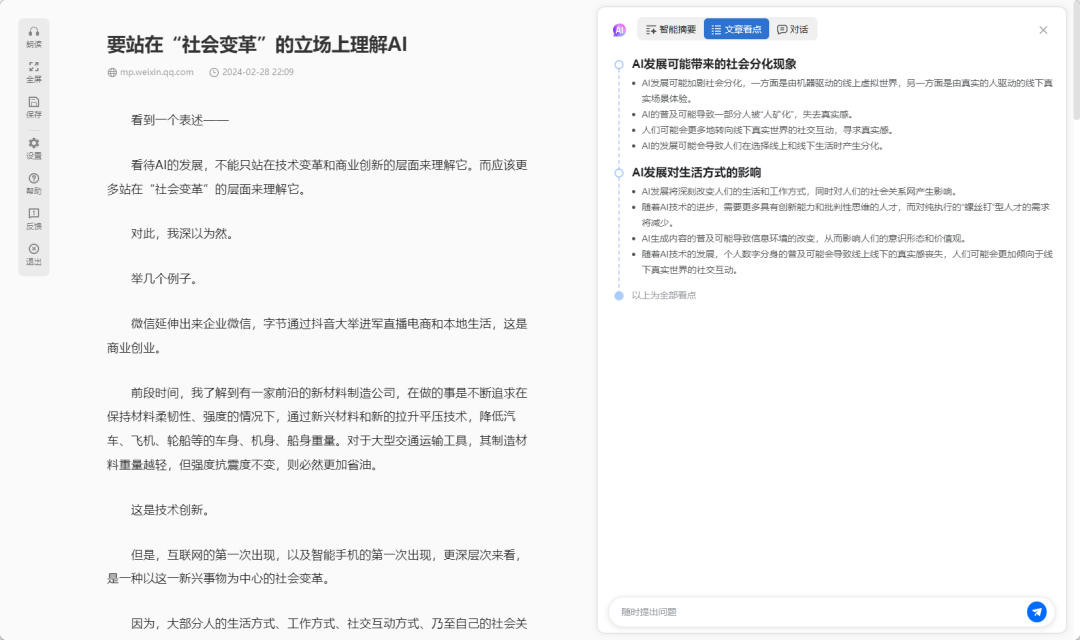Click timeline node beside AI发展可能带来的社会分化现象

coord(619,64)
